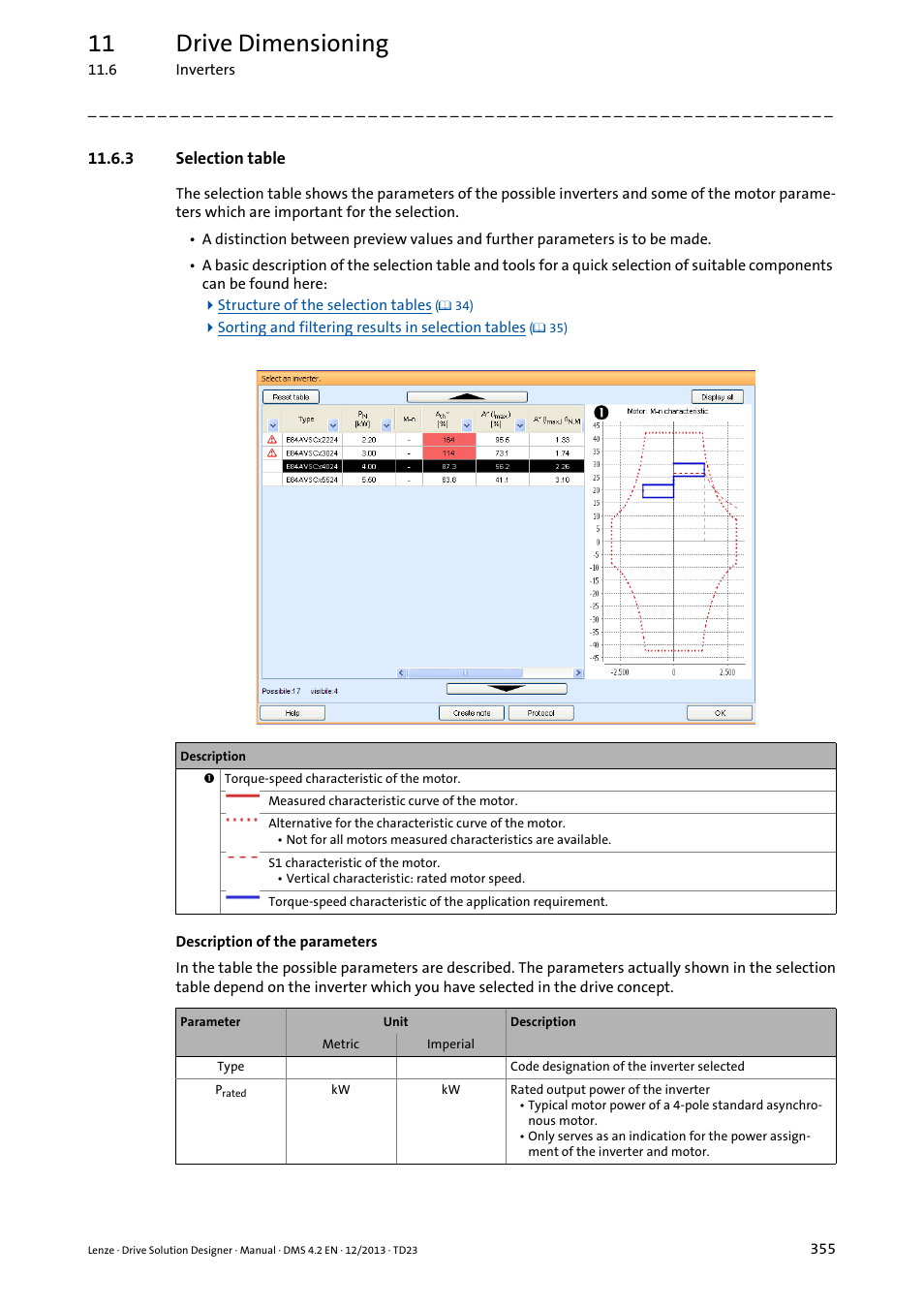Click the Reset table button

[x=291, y=397]
